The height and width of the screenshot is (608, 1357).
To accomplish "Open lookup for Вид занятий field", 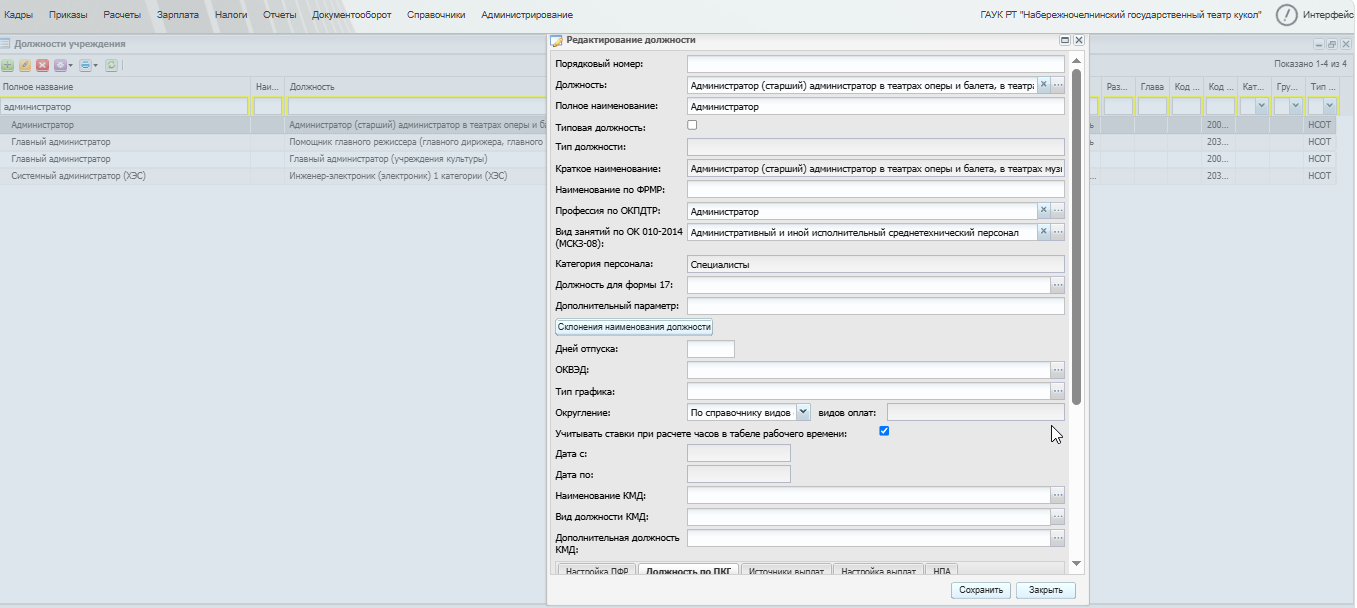I will pos(1058,232).
